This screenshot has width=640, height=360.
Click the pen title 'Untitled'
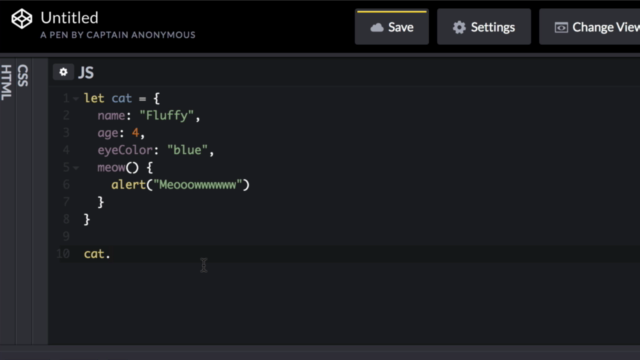[x=69, y=18]
